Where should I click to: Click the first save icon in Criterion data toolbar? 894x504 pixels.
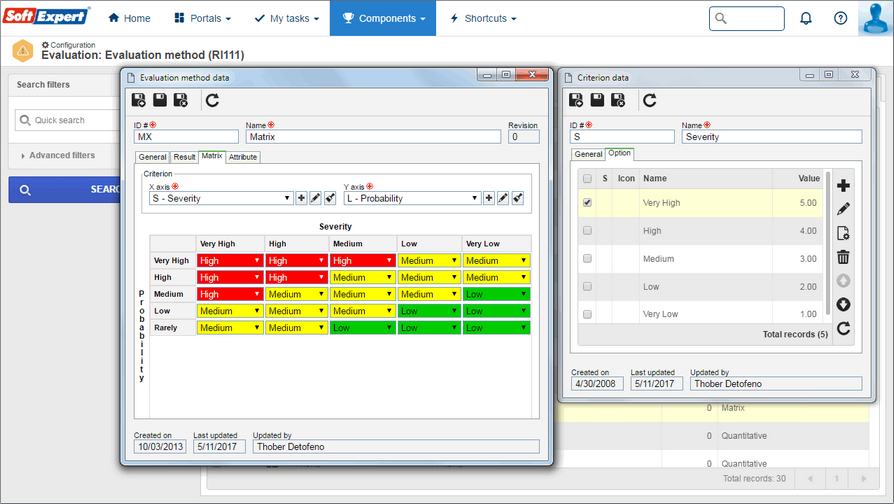click(576, 100)
